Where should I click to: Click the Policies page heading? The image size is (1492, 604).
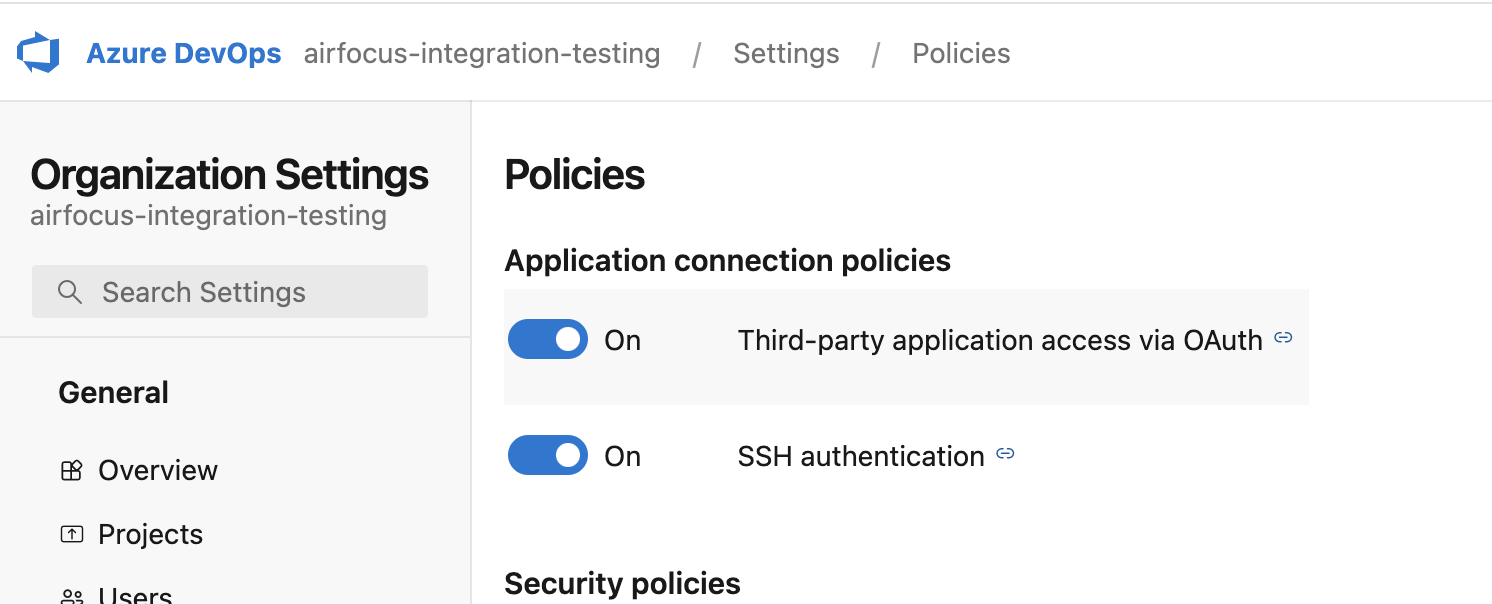click(x=575, y=175)
